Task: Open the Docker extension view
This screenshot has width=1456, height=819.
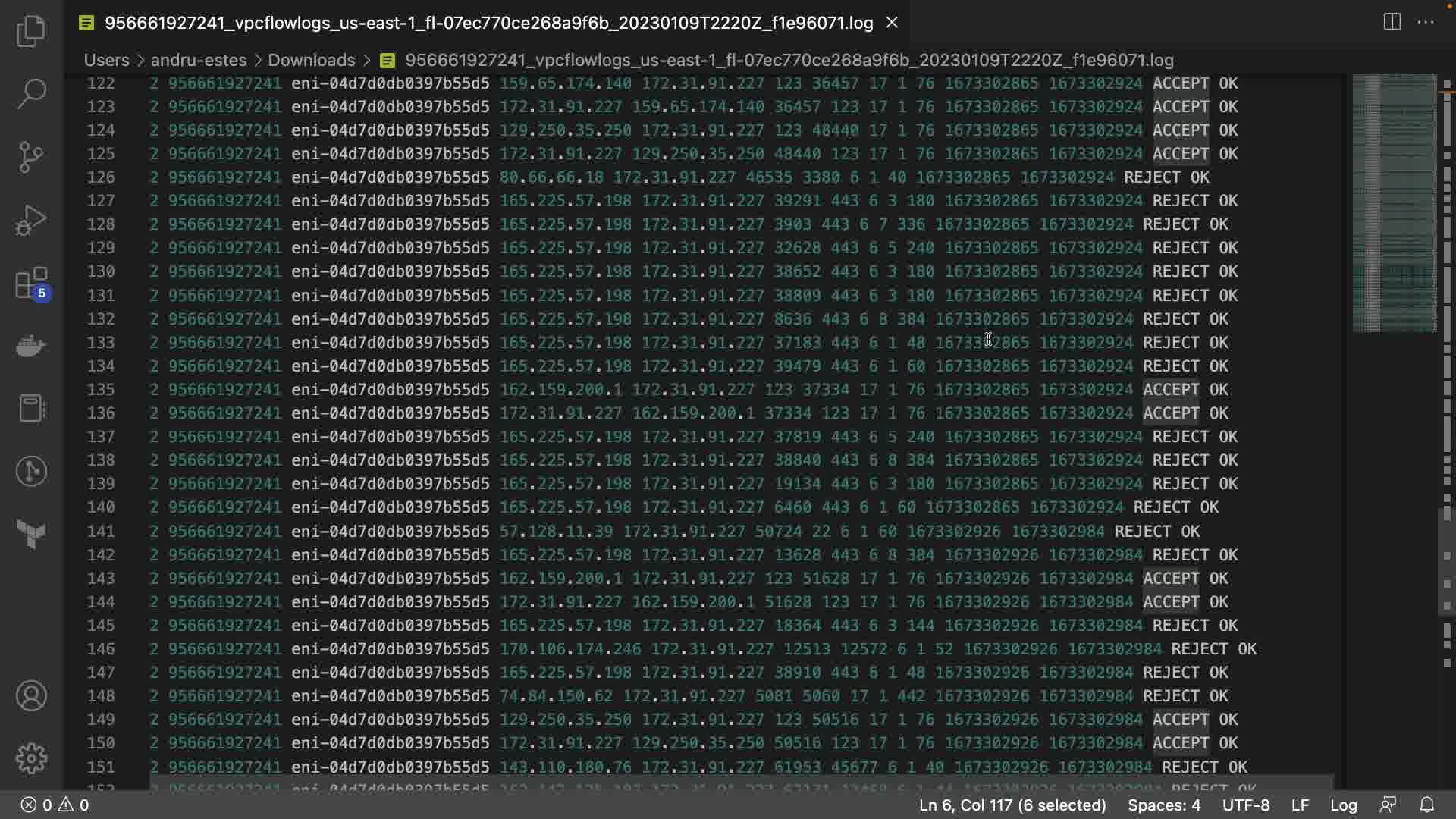Action: [x=31, y=347]
